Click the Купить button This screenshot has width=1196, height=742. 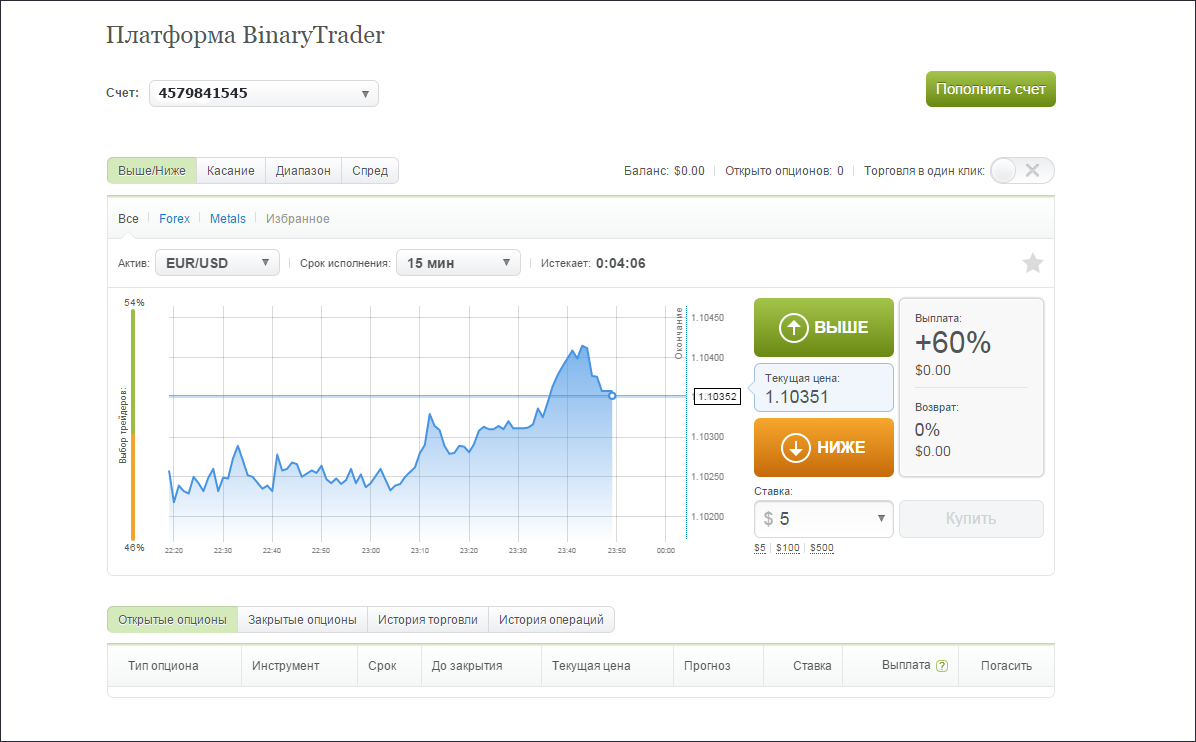point(971,519)
